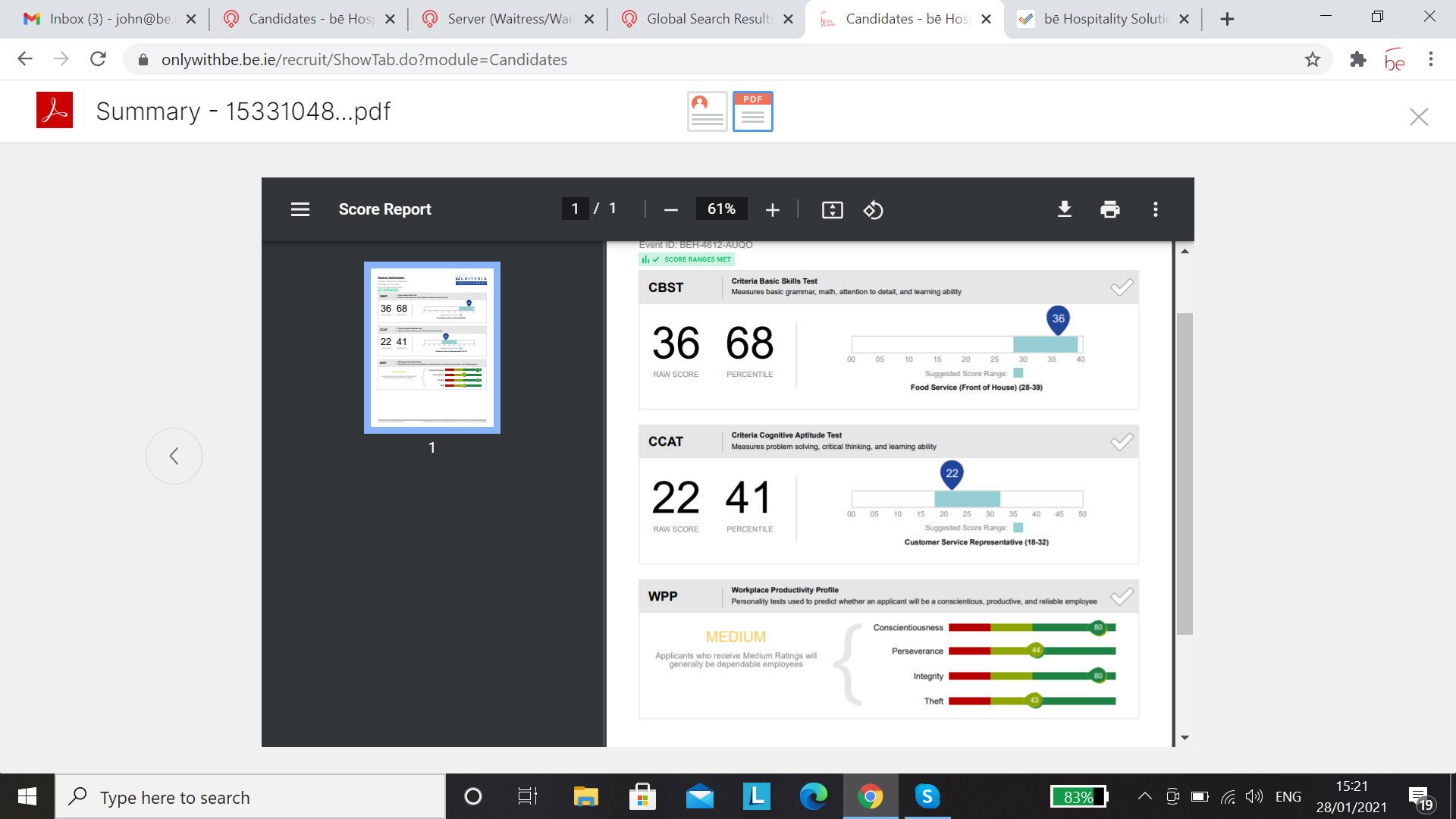
Task: Open taskbar clock showing 15:21
Action: [1351, 796]
